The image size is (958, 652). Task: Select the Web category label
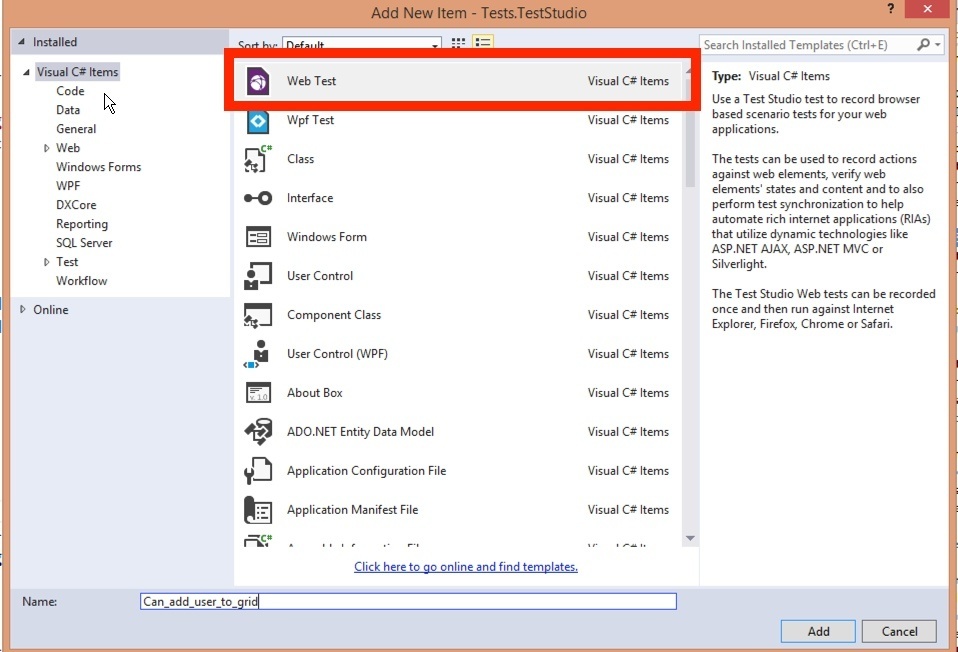tap(68, 148)
